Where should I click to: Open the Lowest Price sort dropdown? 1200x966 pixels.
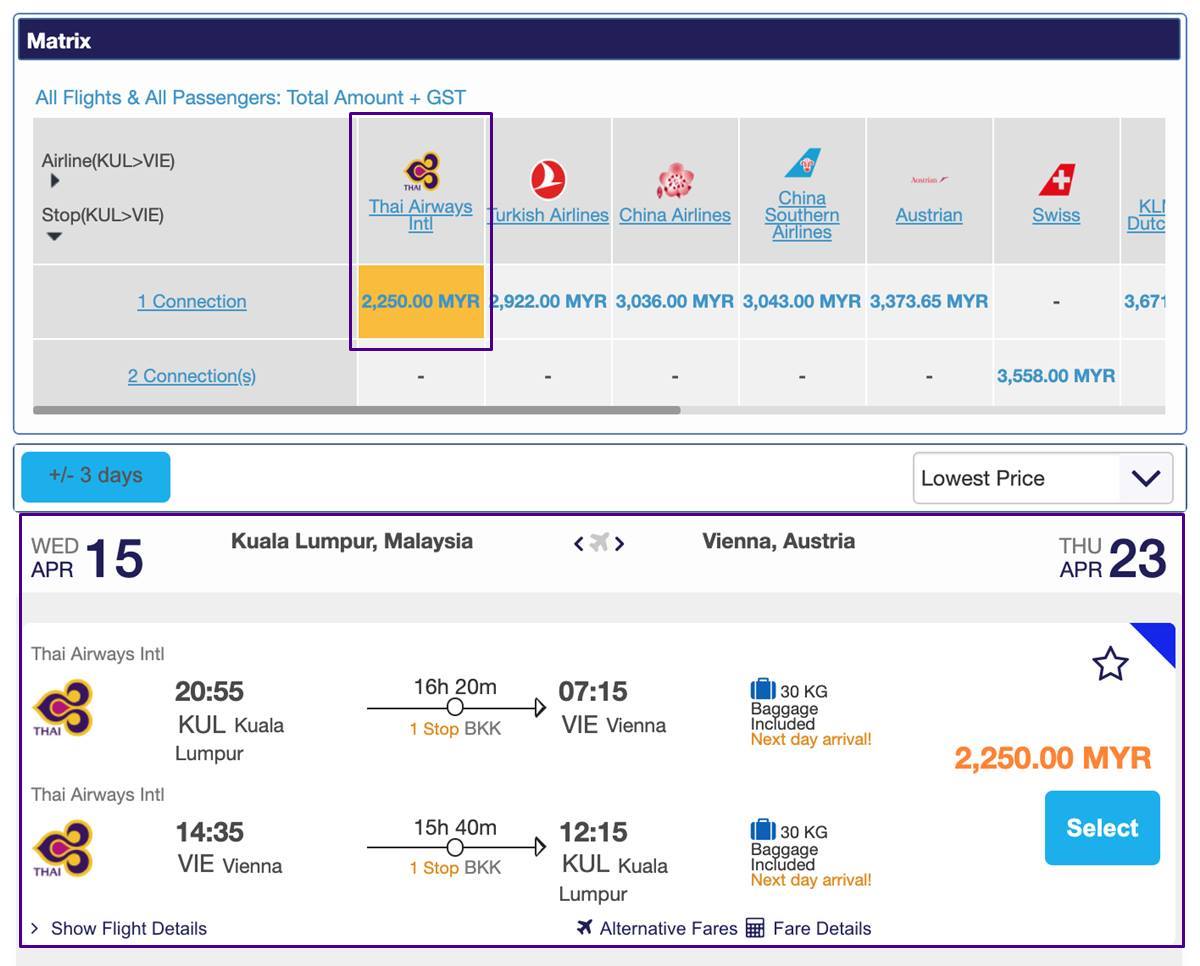(x=1043, y=478)
